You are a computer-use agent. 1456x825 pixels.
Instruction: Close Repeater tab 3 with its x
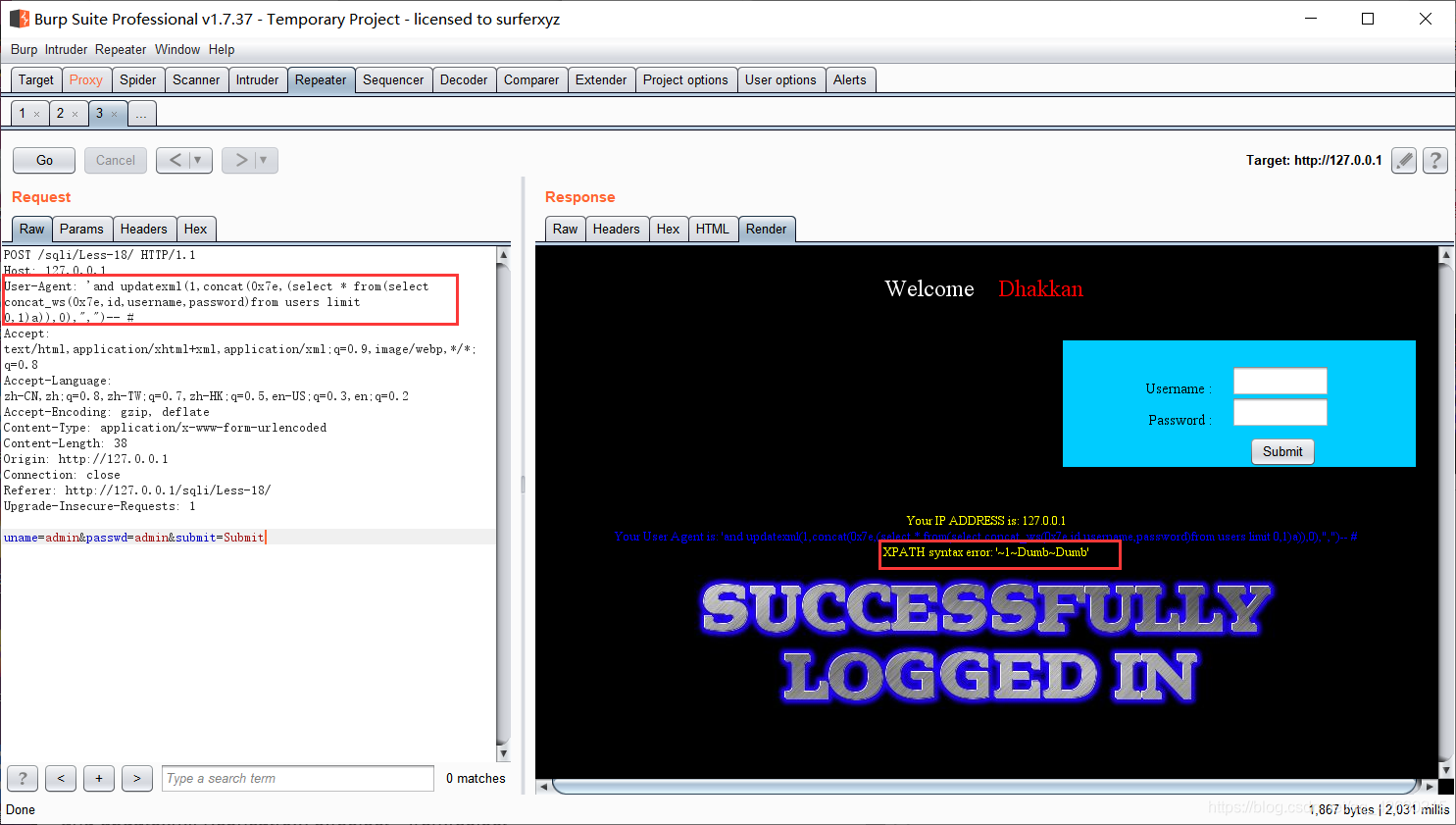[114, 114]
